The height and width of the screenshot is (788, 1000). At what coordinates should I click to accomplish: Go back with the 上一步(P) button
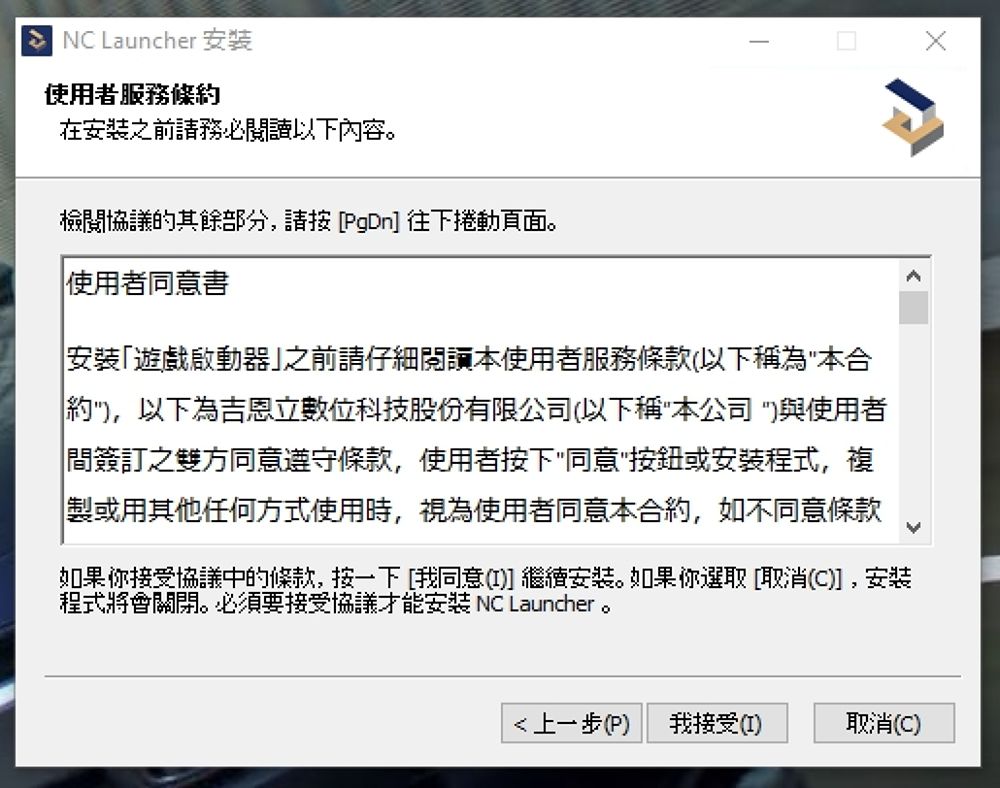[571, 723]
